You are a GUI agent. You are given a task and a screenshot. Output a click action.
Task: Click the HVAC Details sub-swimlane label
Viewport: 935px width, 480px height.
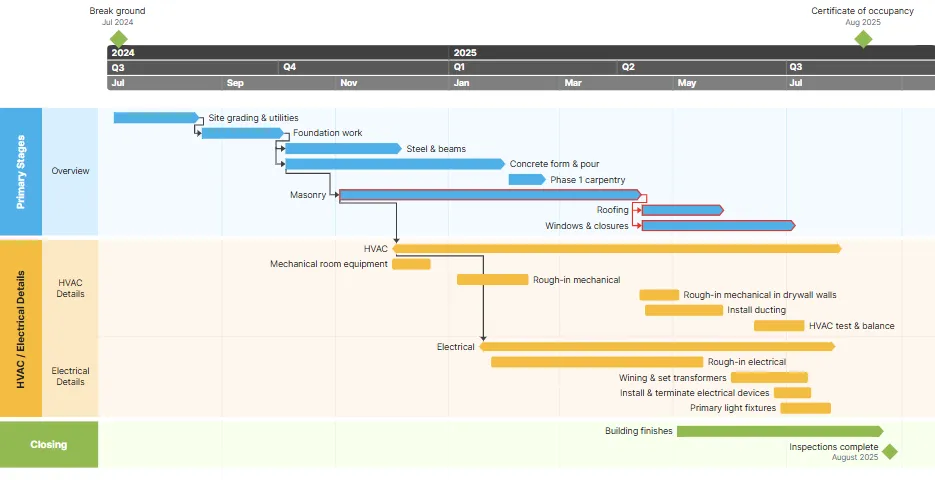coord(70,289)
